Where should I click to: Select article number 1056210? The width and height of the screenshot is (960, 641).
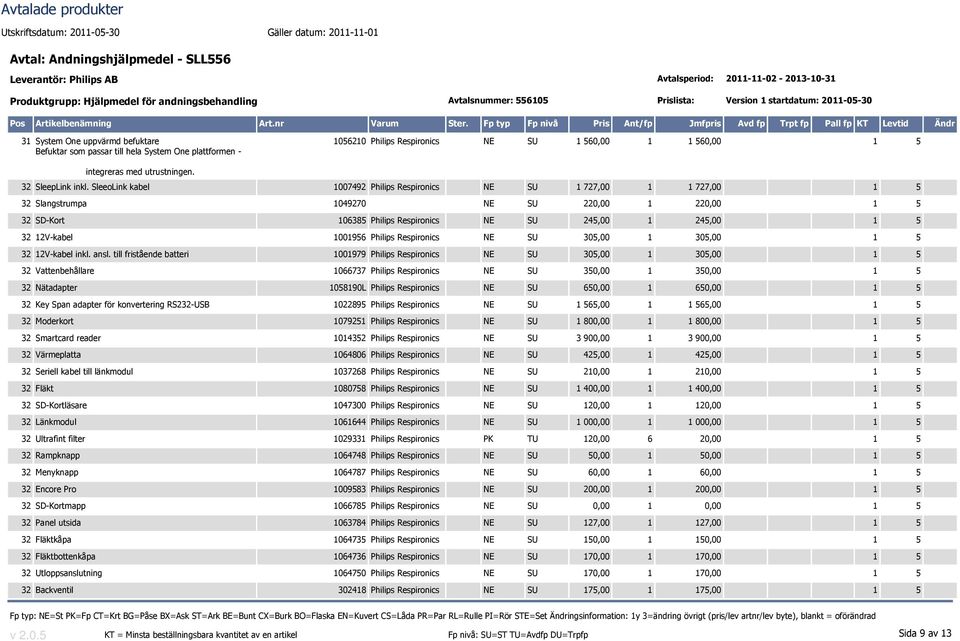click(x=350, y=141)
